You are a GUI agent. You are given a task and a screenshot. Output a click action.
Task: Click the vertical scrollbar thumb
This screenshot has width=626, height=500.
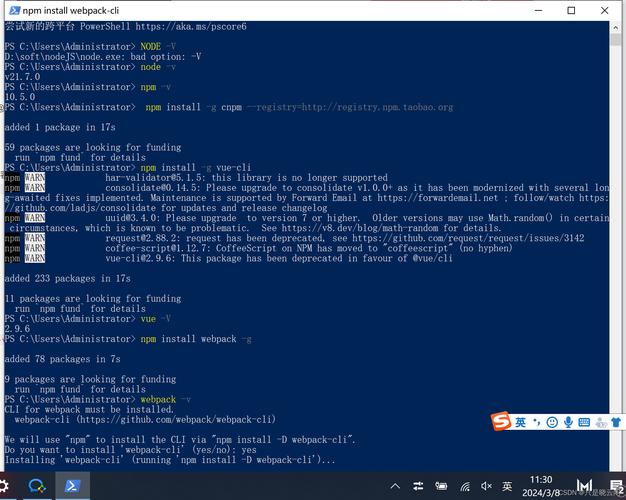tap(615, 40)
